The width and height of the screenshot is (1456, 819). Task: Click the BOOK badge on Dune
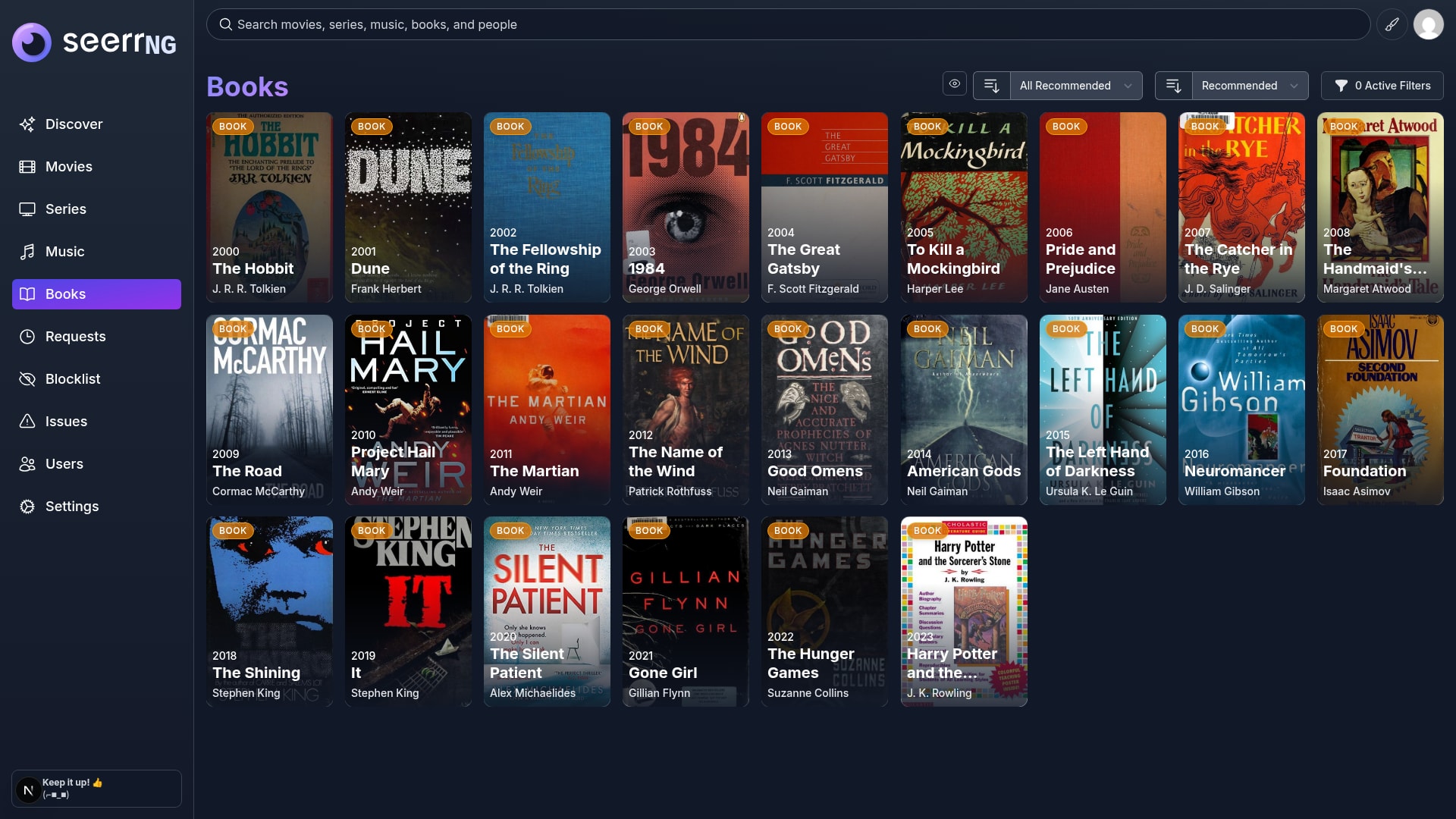coord(372,127)
